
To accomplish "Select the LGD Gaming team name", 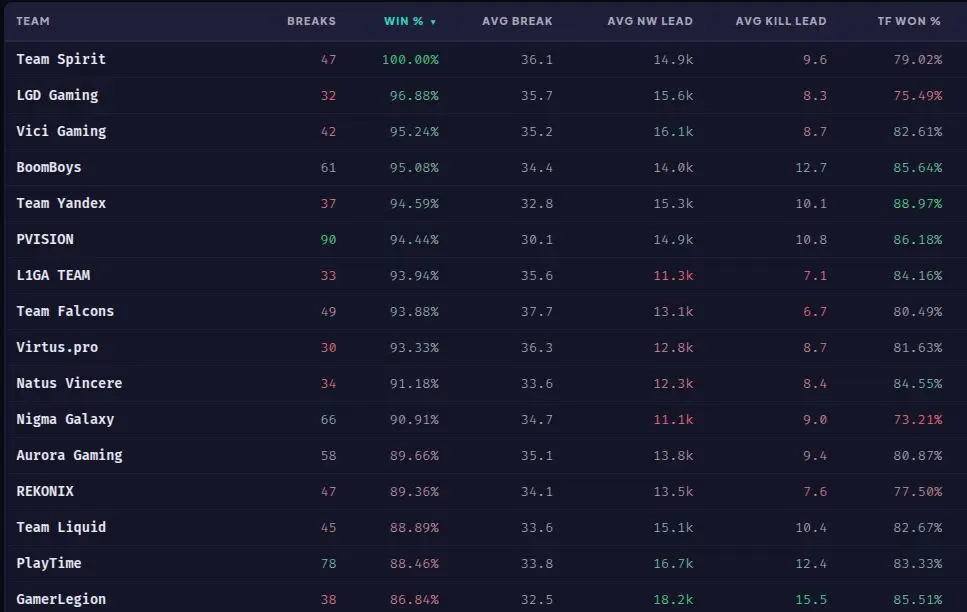I will pos(57,95).
